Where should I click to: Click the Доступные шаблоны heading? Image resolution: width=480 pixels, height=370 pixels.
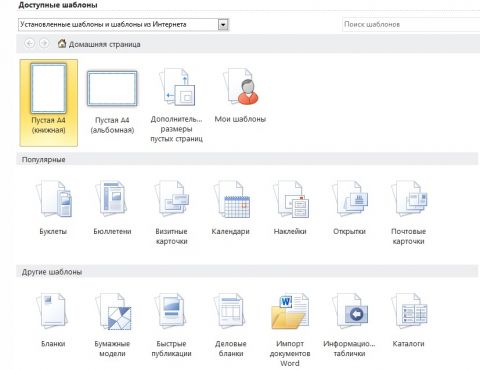(58, 5)
